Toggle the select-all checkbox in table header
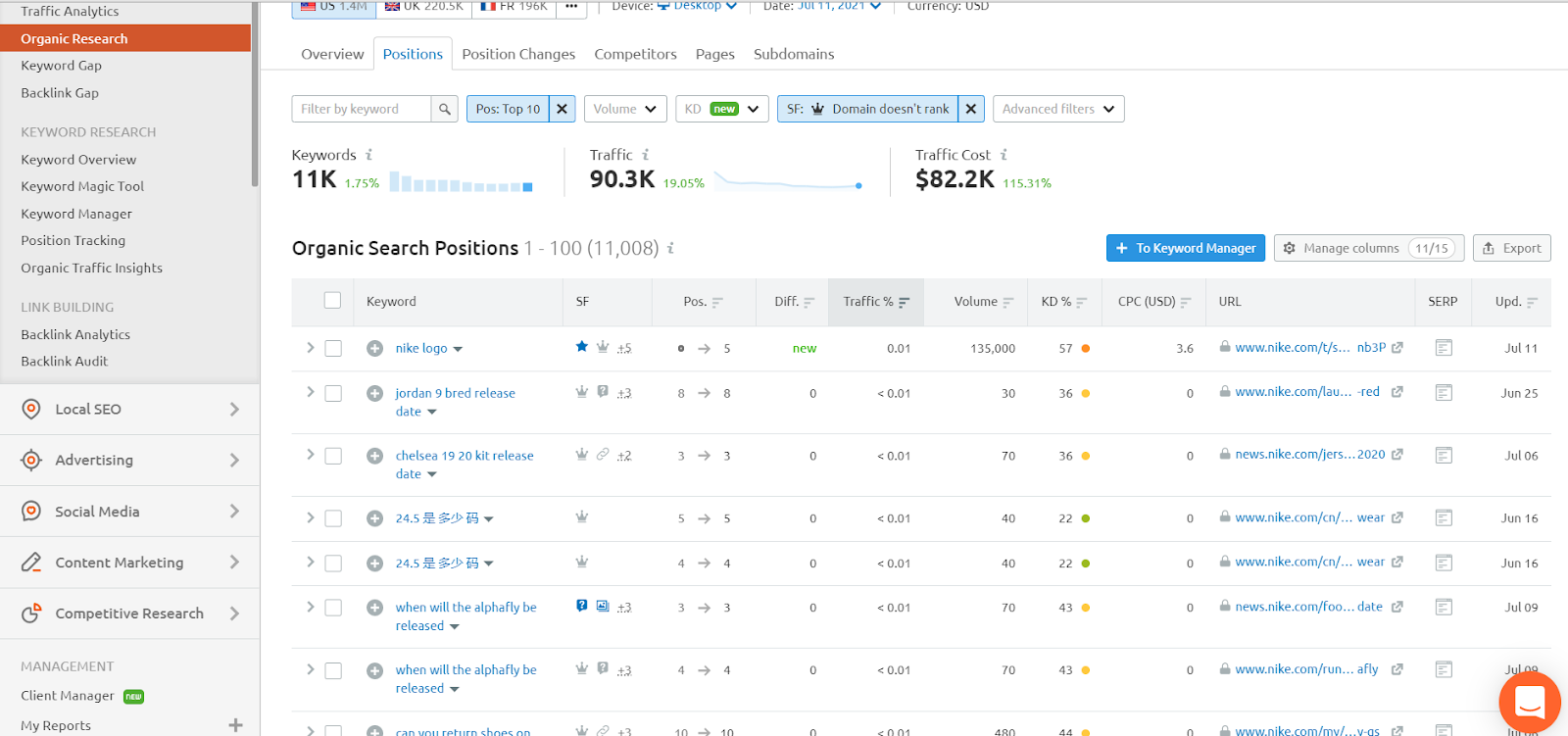This screenshot has height=736, width=1568. pyautogui.click(x=333, y=301)
